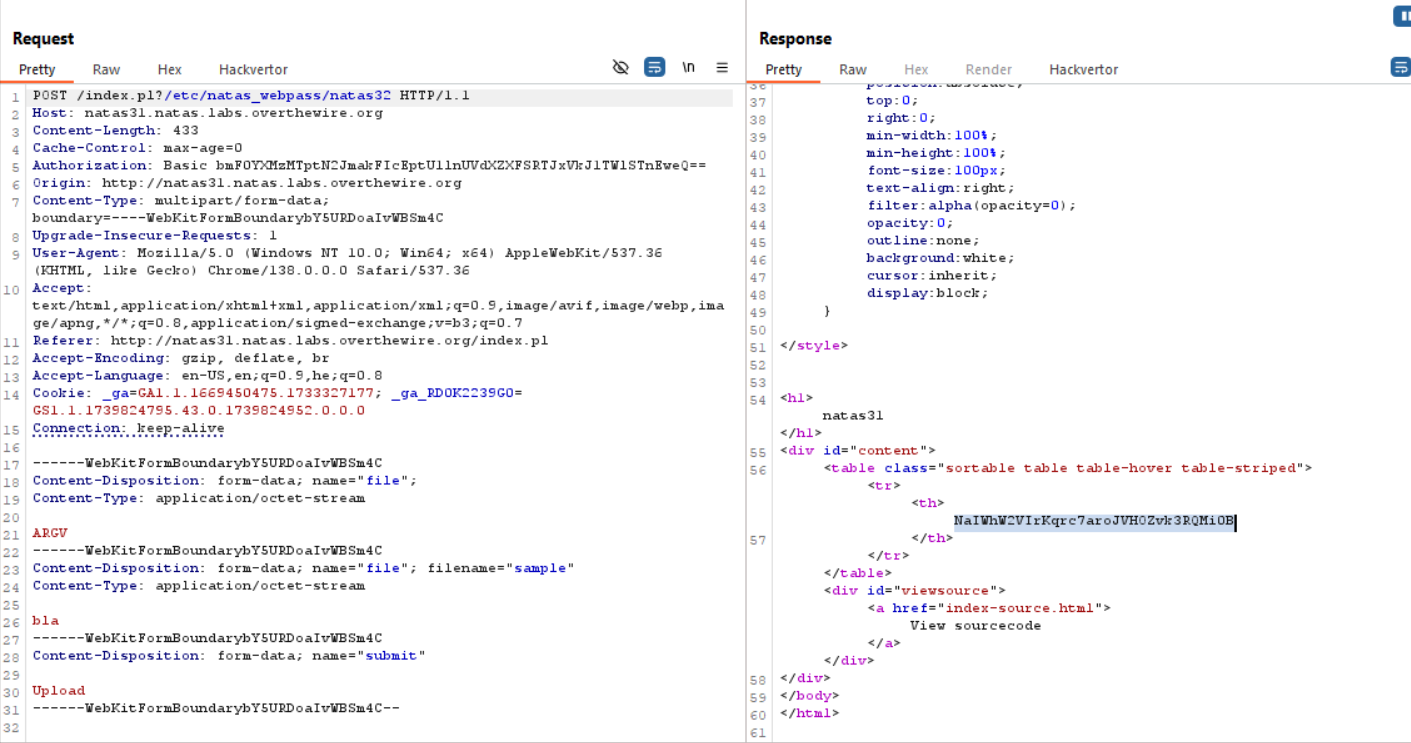
Task: Switch Request view to Raw tab
Action: pyautogui.click(x=106, y=69)
